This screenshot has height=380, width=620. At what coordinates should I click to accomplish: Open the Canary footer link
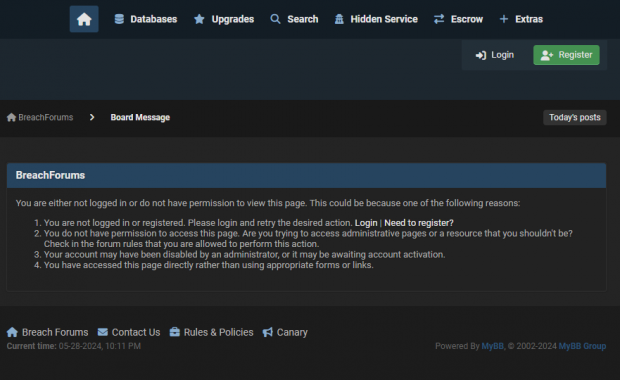[x=292, y=333]
